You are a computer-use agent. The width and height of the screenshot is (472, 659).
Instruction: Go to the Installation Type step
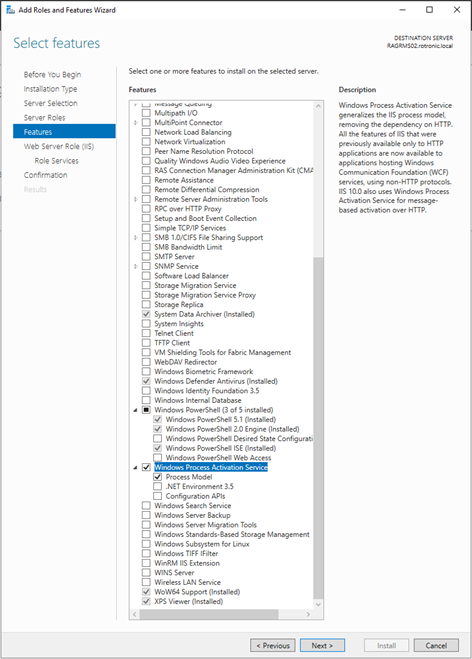(50, 89)
